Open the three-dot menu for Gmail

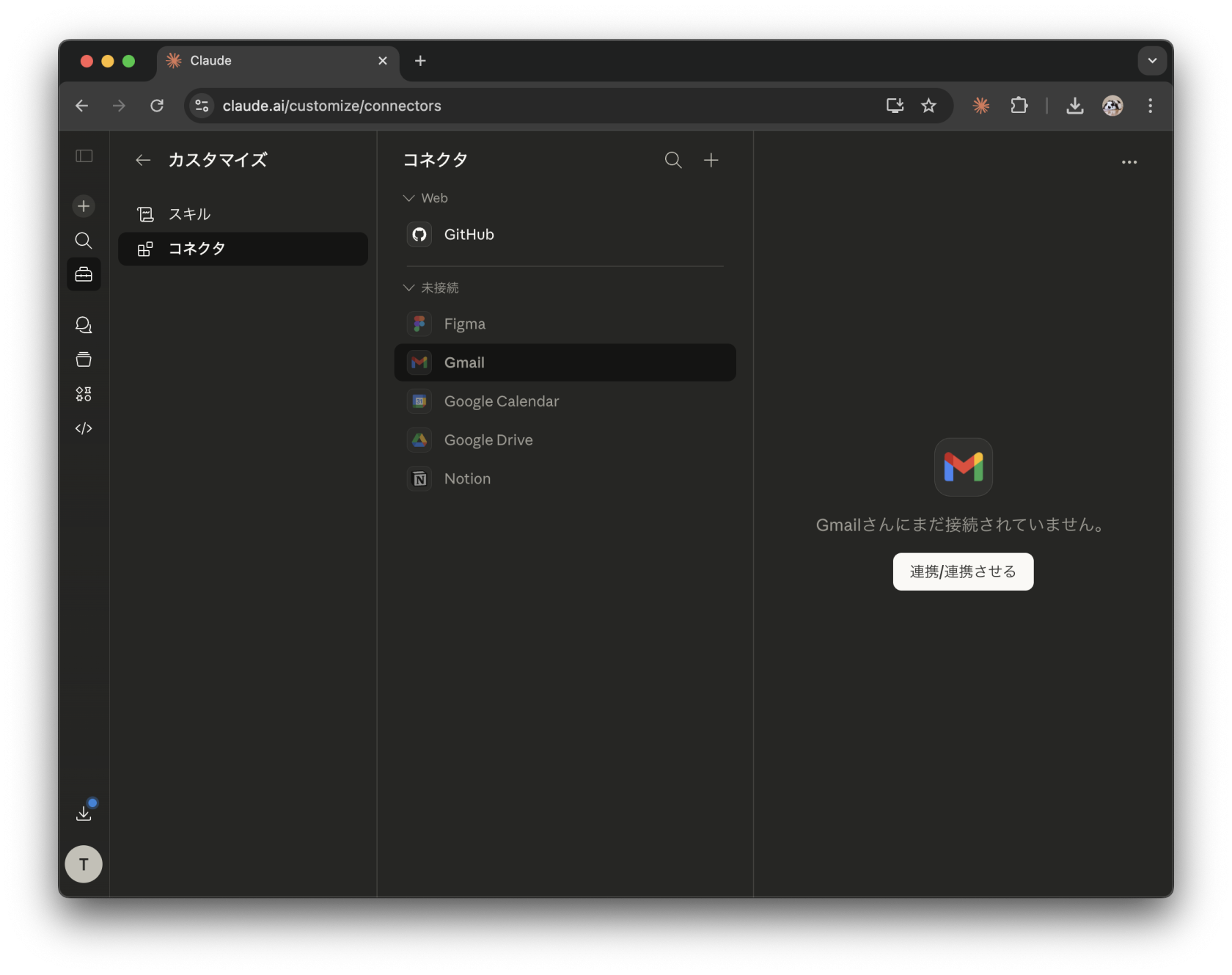pyautogui.click(x=1129, y=162)
